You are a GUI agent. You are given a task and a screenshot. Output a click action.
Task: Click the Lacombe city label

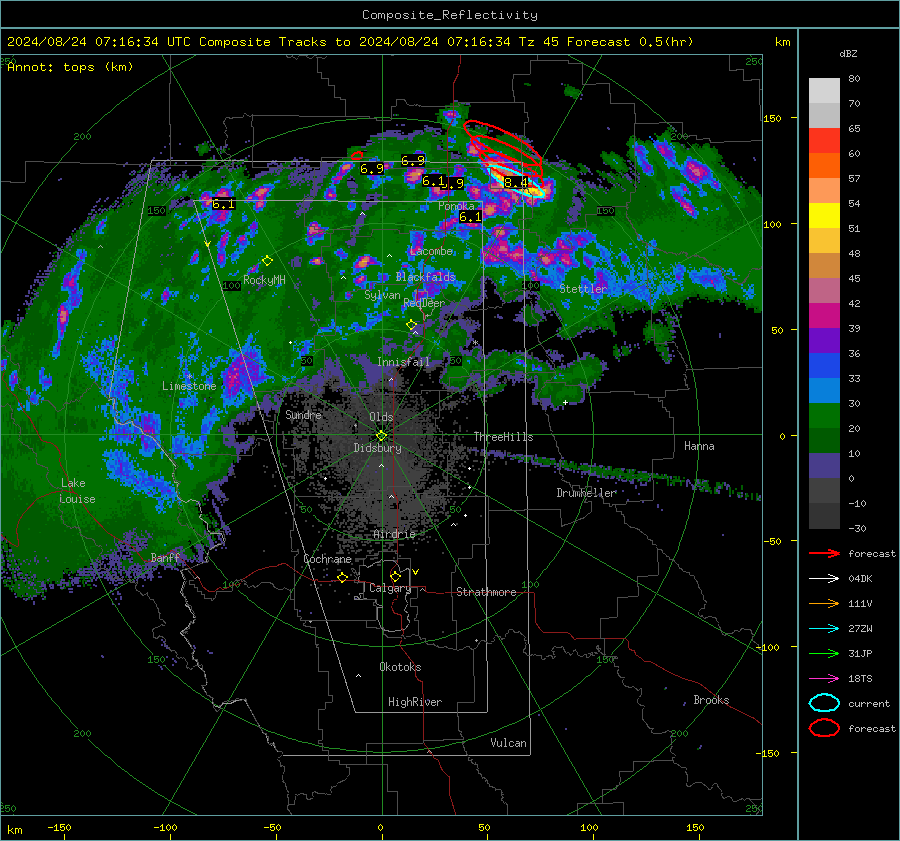tap(431, 251)
